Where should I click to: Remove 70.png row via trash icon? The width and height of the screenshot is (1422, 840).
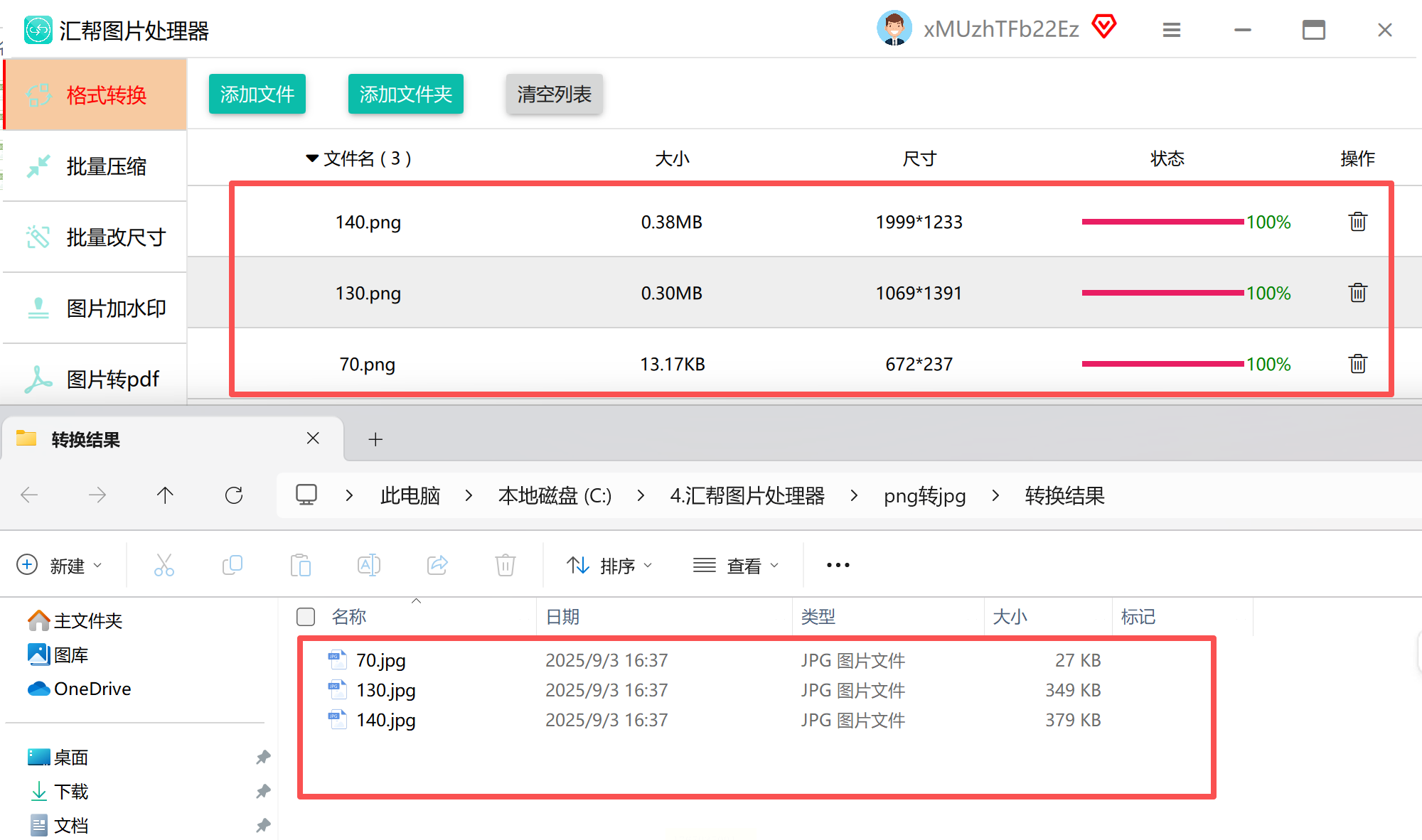tap(1357, 364)
